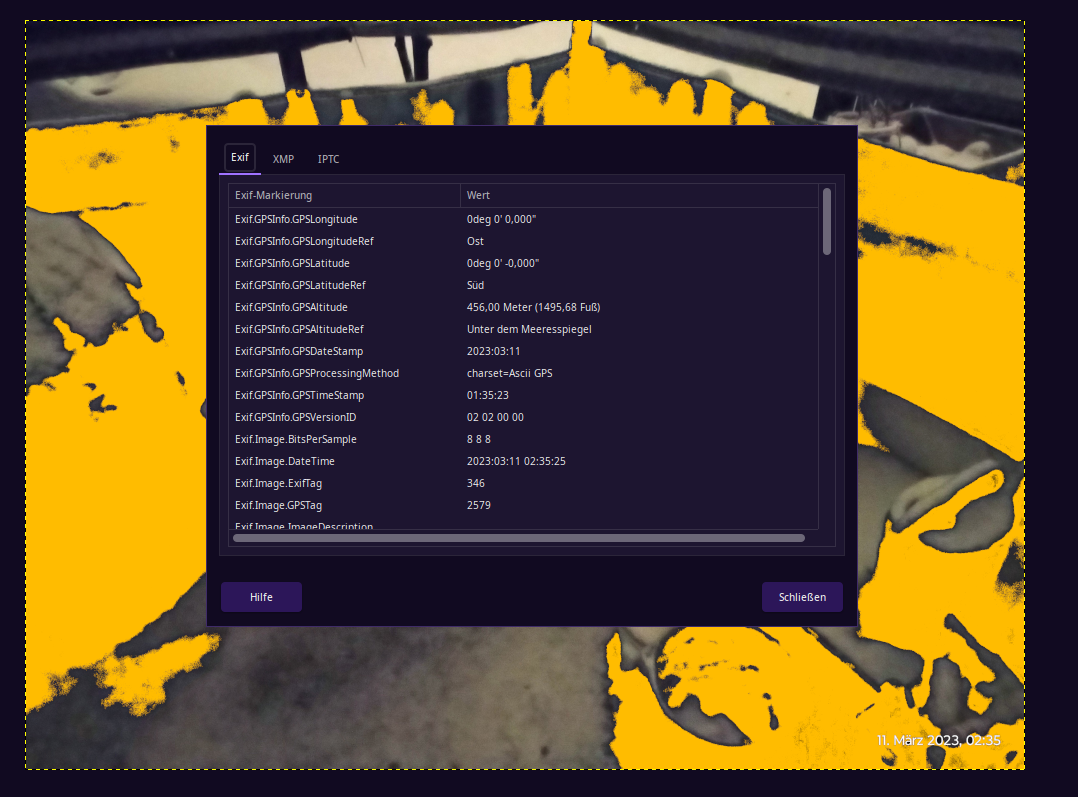Click the horizontal scrollbar below the Exif table
The width and height of the screenshot is (1078, 797).
pos(519,538)
